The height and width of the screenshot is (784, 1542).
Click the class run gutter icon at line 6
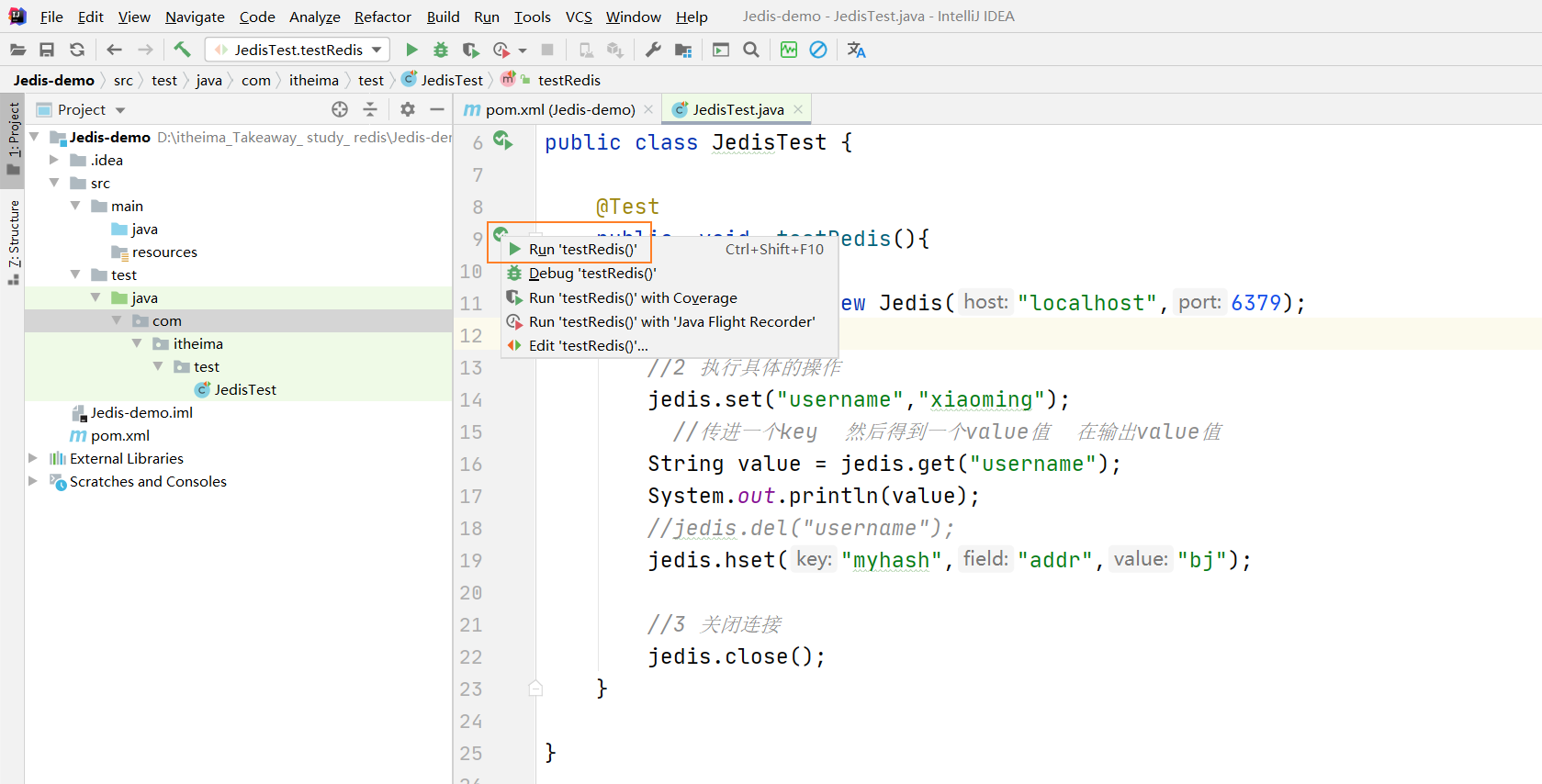click(x=502, y=140)
